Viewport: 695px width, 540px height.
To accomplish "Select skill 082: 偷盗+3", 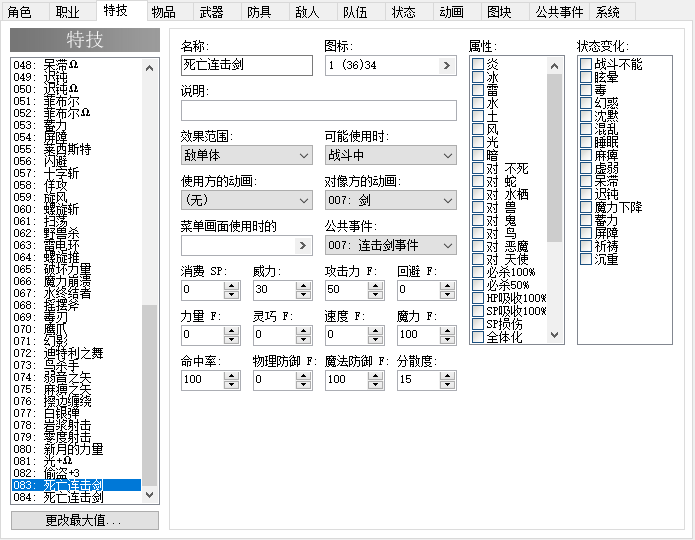I will point(76,473).
